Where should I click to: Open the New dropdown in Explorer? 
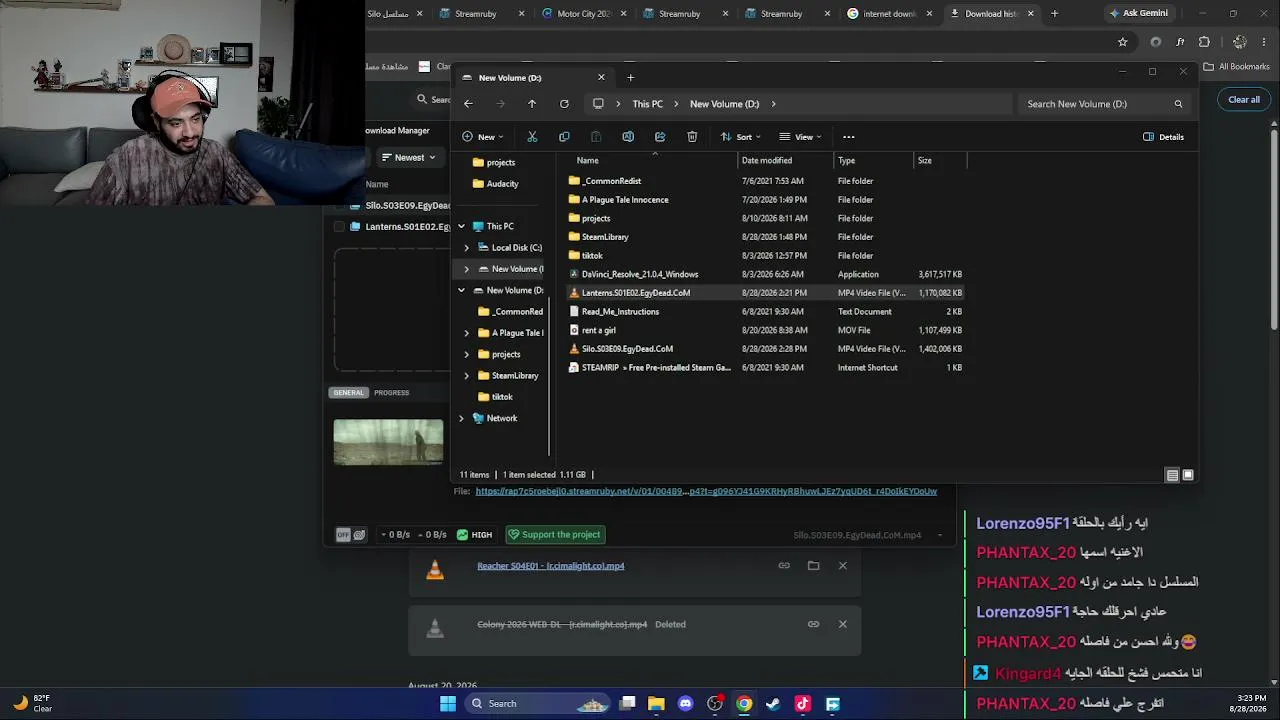coord(483,137)
